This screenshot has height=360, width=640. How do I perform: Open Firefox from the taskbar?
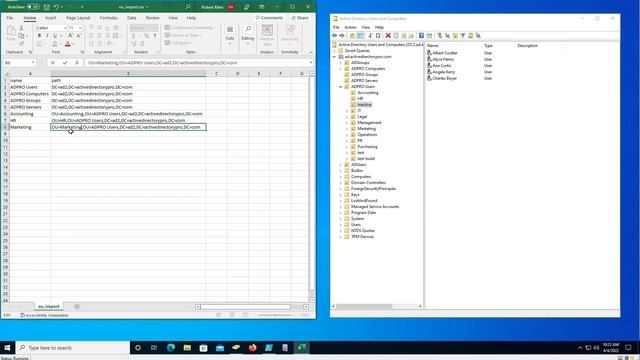pyautogui.click(x=253, y=348)
